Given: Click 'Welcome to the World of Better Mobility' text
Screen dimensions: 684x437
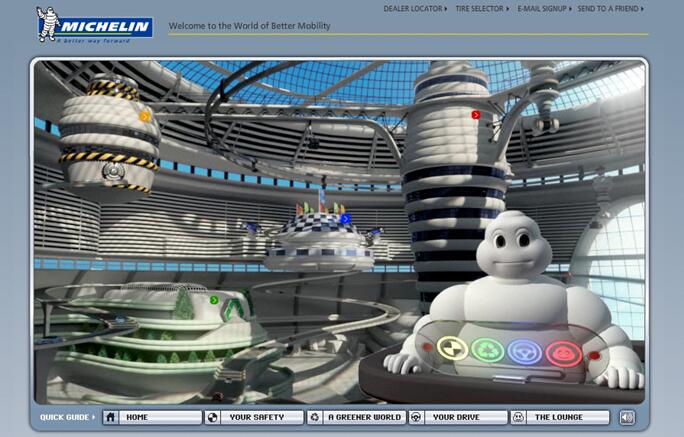Looking at the screenshot, I should coord(250,26).
